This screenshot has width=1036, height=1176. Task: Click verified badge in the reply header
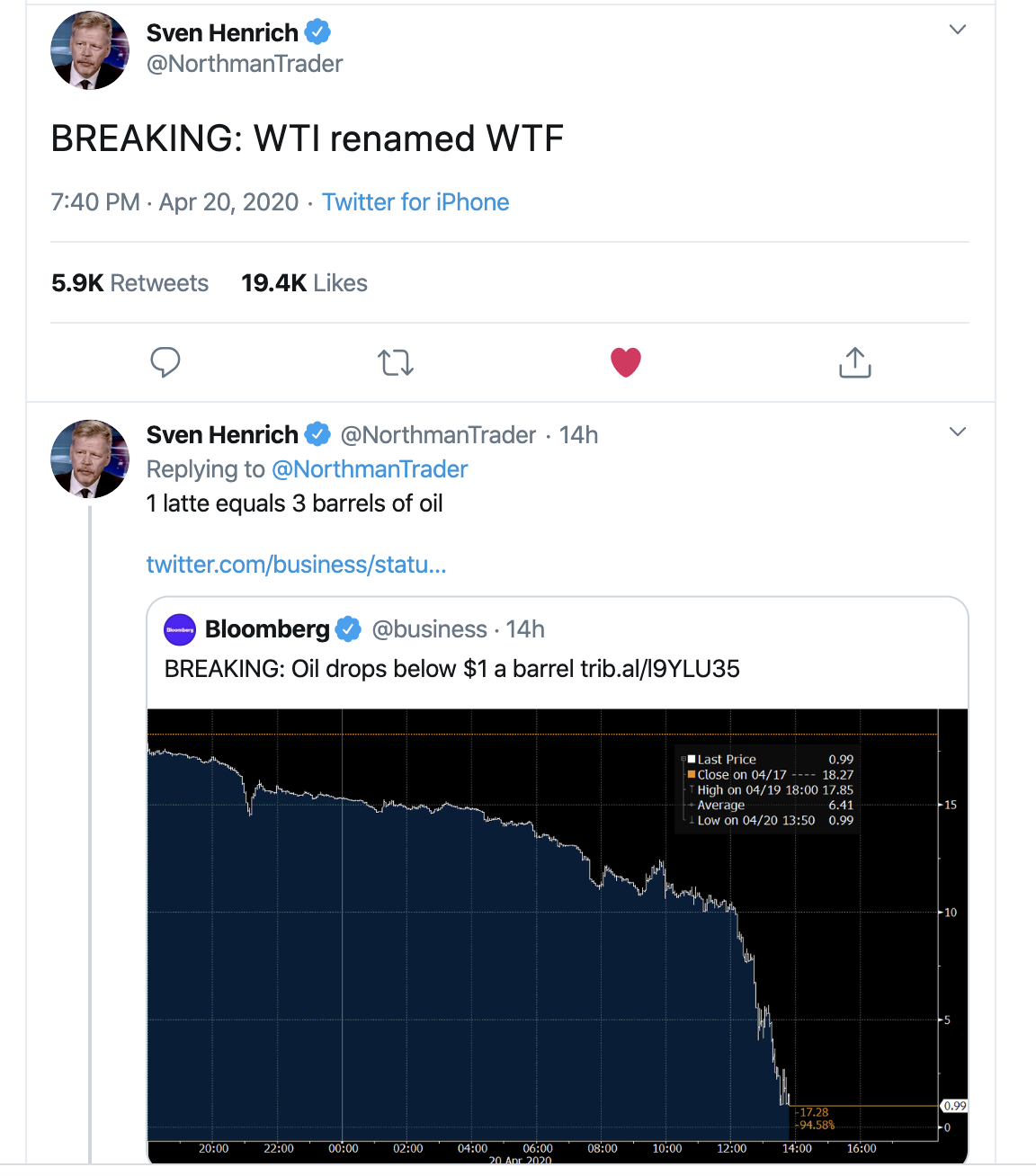[317, 434]
